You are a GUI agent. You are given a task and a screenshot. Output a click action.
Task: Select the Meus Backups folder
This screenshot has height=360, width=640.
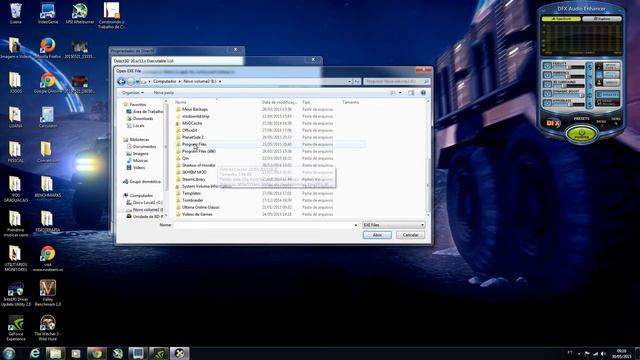[192, 109]
